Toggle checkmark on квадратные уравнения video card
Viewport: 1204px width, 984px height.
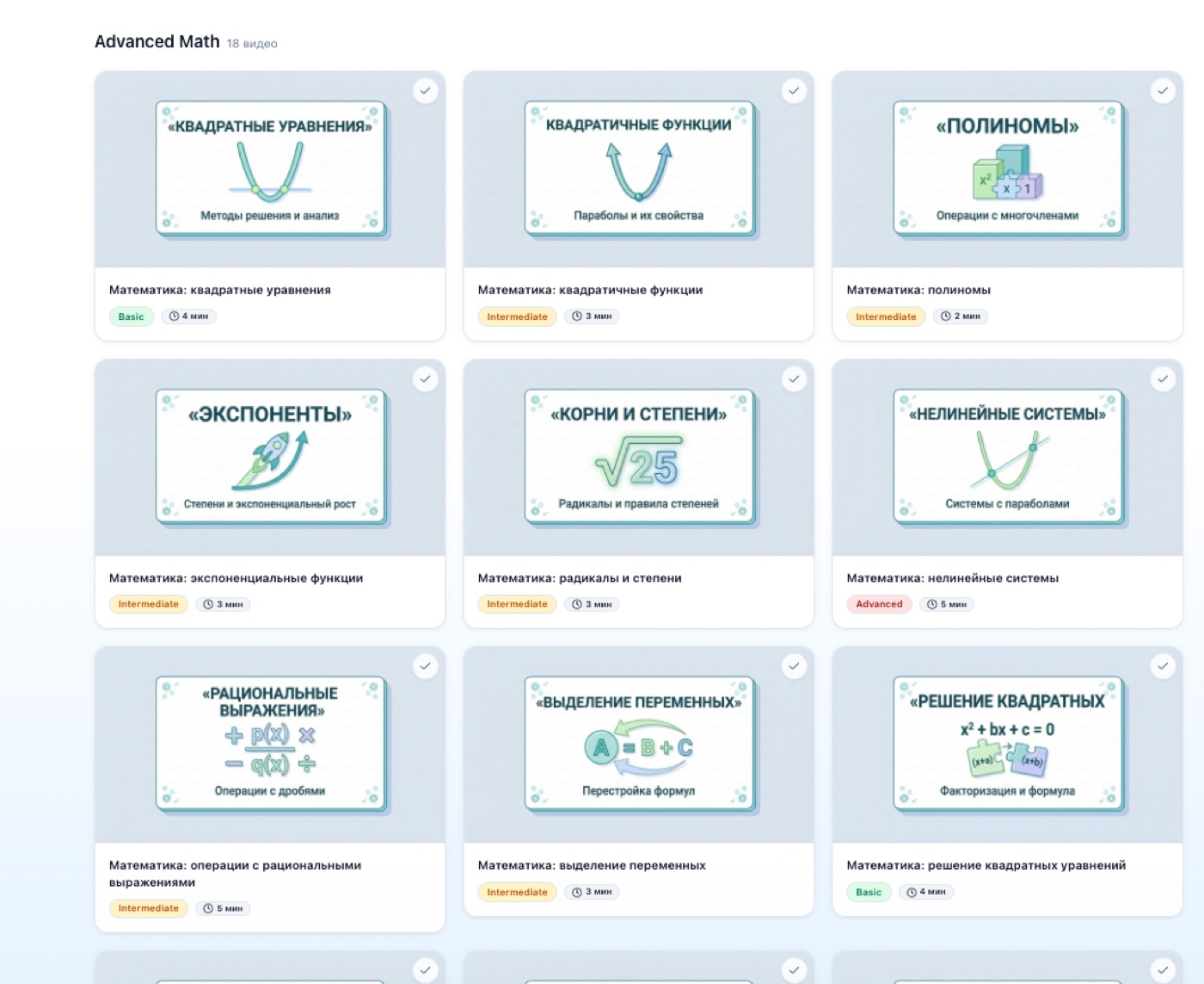click(x=425, y=91)
